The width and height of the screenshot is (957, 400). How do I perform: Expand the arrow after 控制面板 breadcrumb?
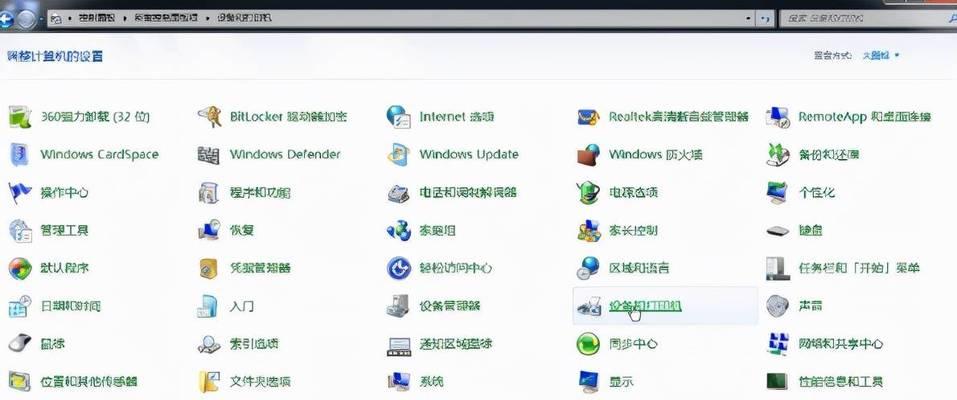[126, 18]
